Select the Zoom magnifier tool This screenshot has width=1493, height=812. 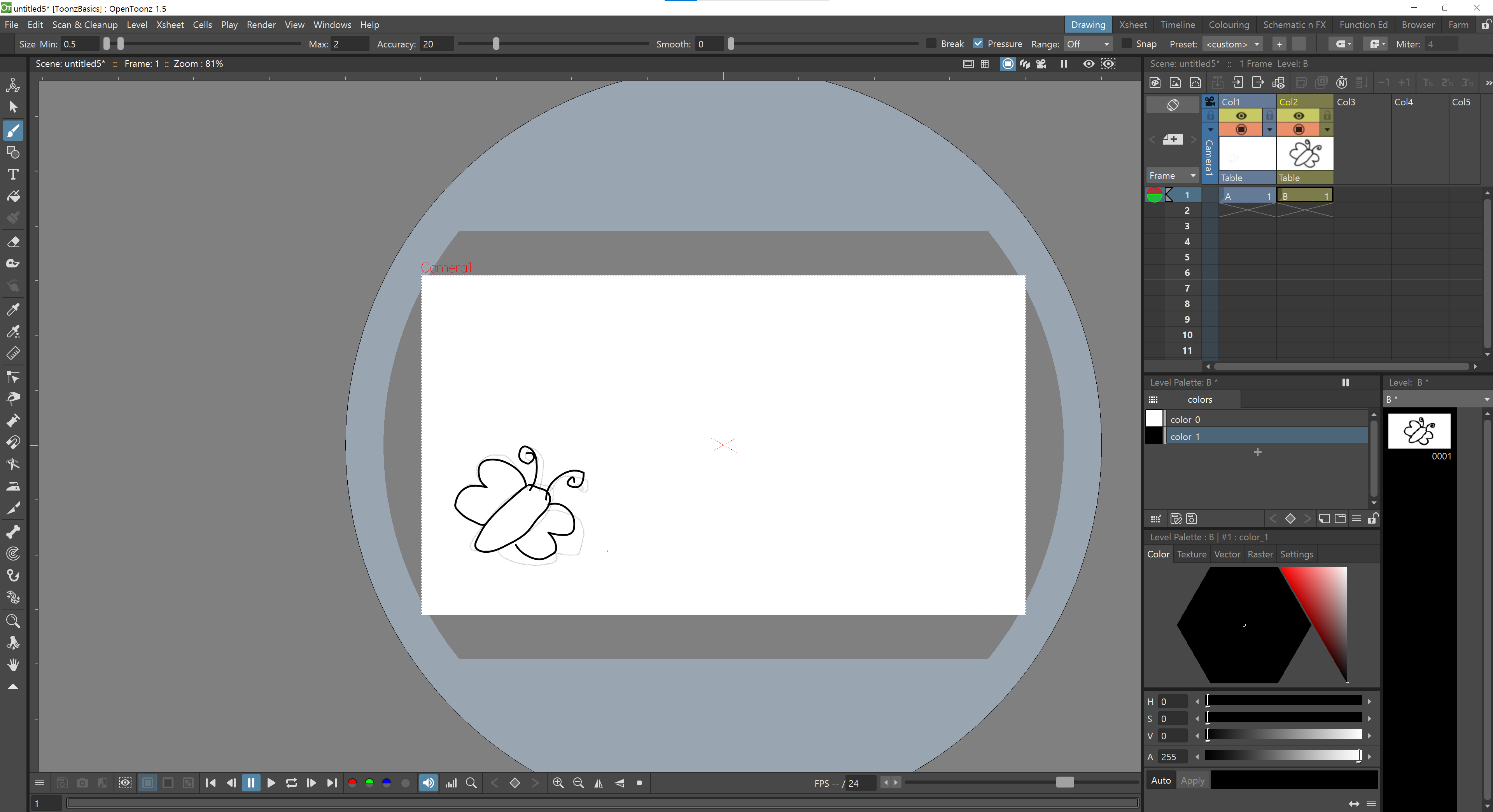click(13, 622)
